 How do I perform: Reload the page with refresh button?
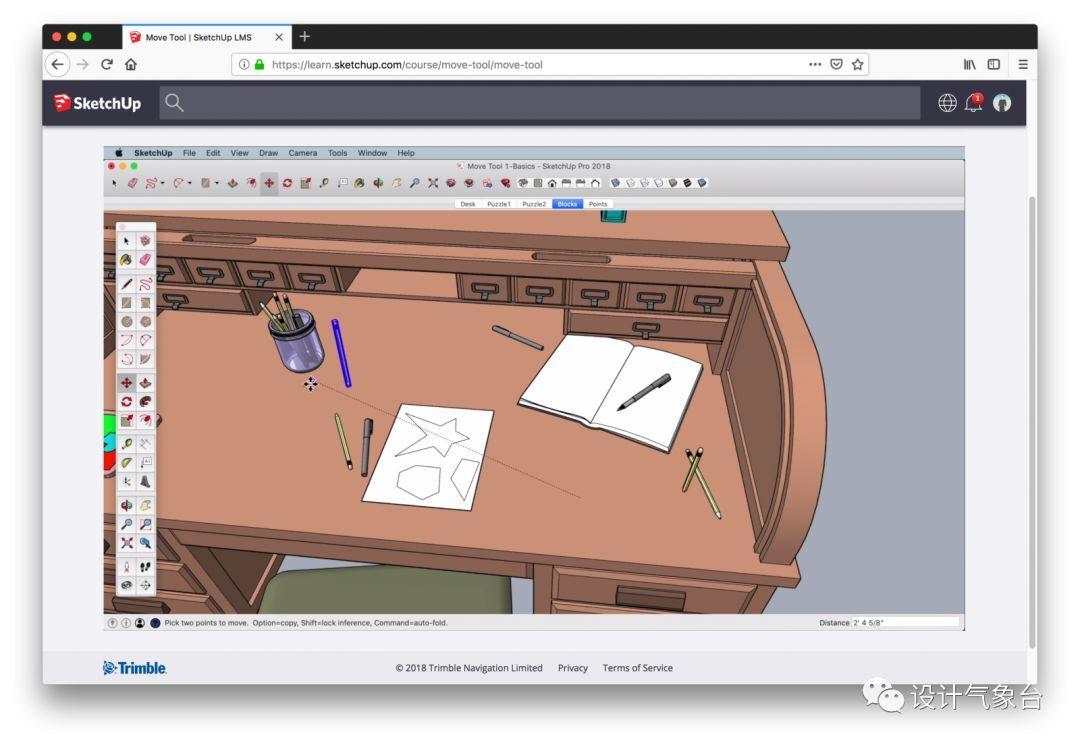click(107, 64)
